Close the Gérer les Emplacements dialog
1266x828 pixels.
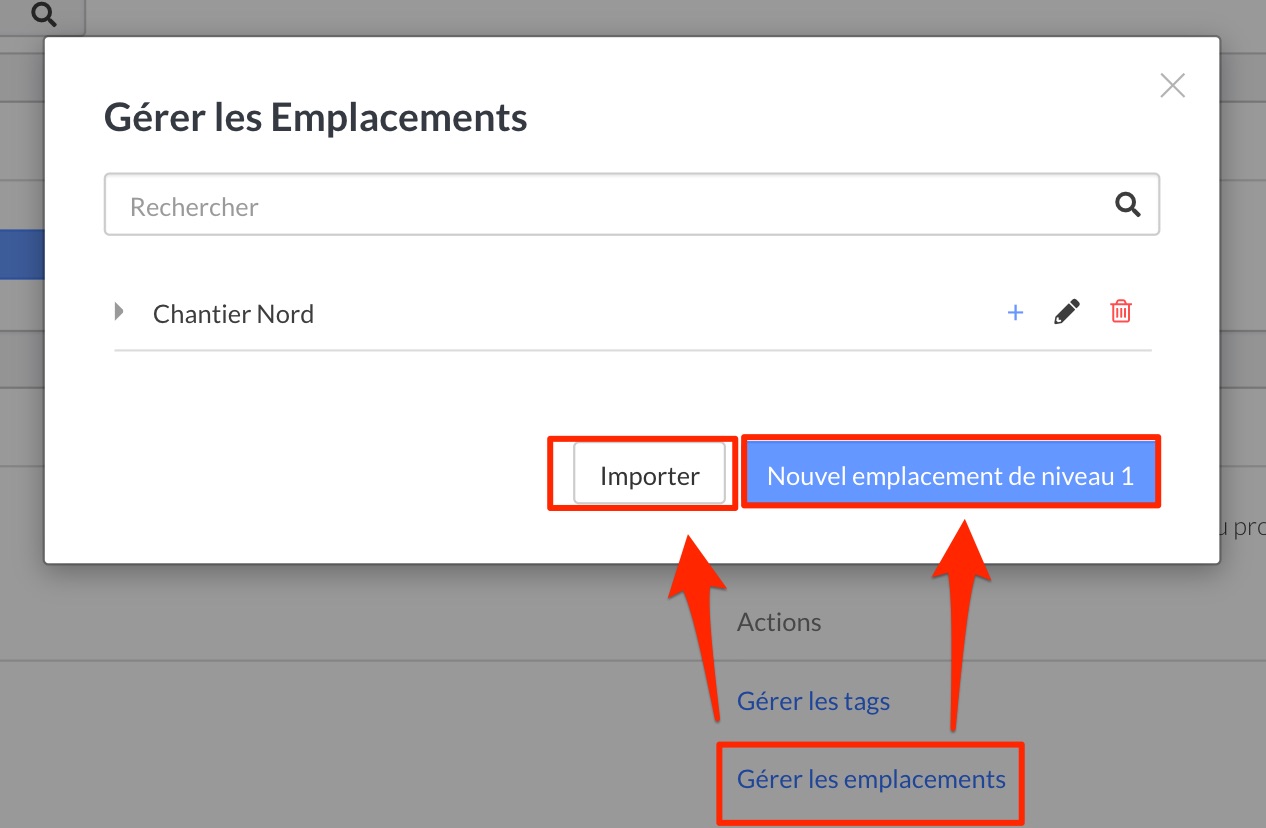[1172, 86]
